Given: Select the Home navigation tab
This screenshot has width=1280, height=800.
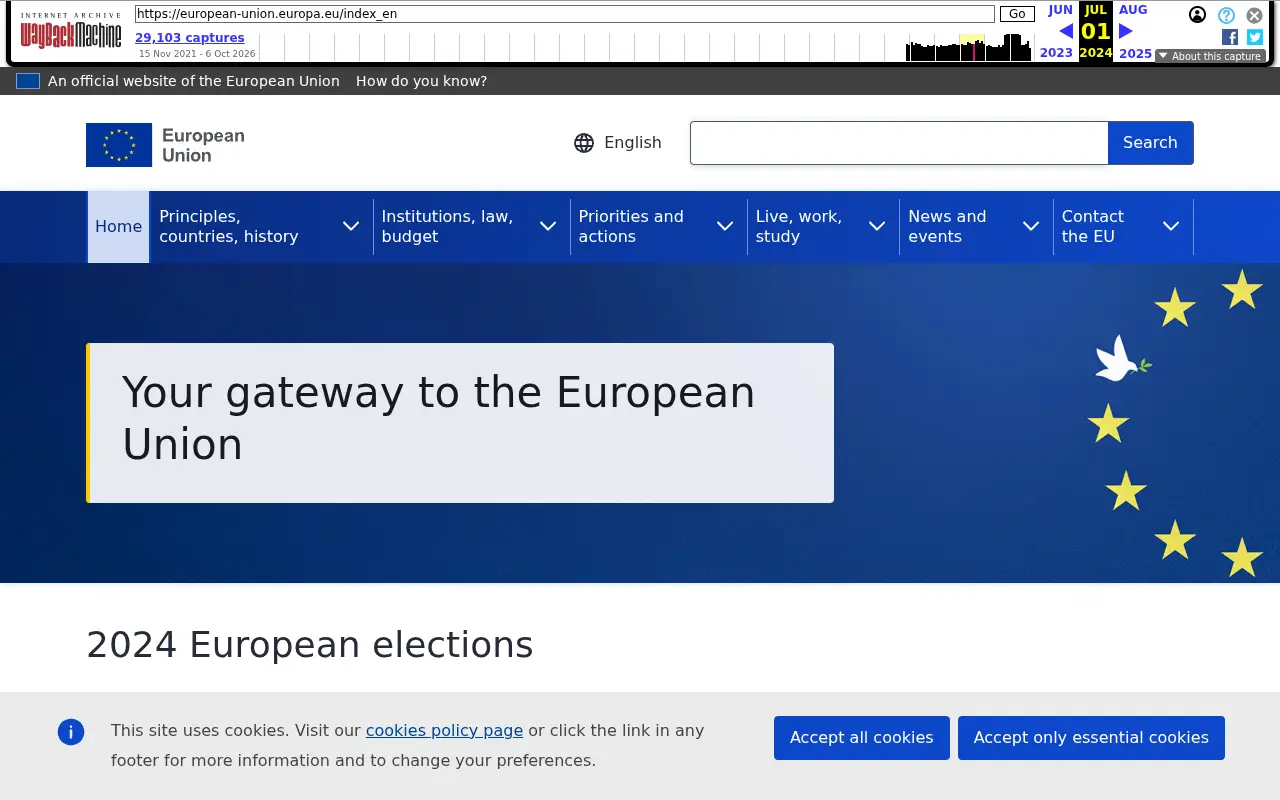Looking at the screenshot, I should pyautogui.click(x=119, y=227).
